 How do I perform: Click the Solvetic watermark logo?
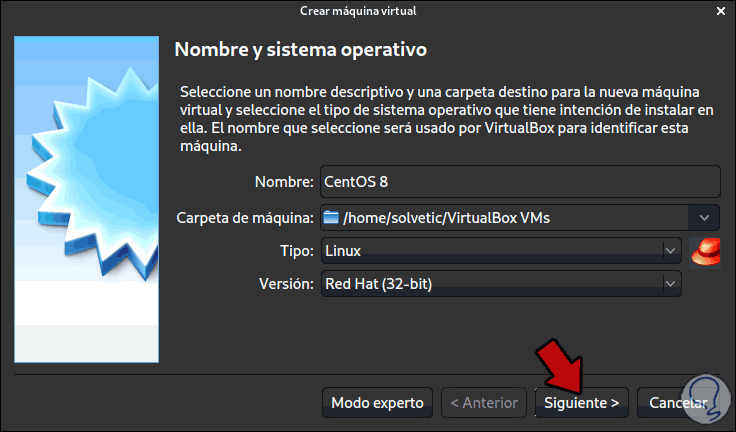coord(705,399)
